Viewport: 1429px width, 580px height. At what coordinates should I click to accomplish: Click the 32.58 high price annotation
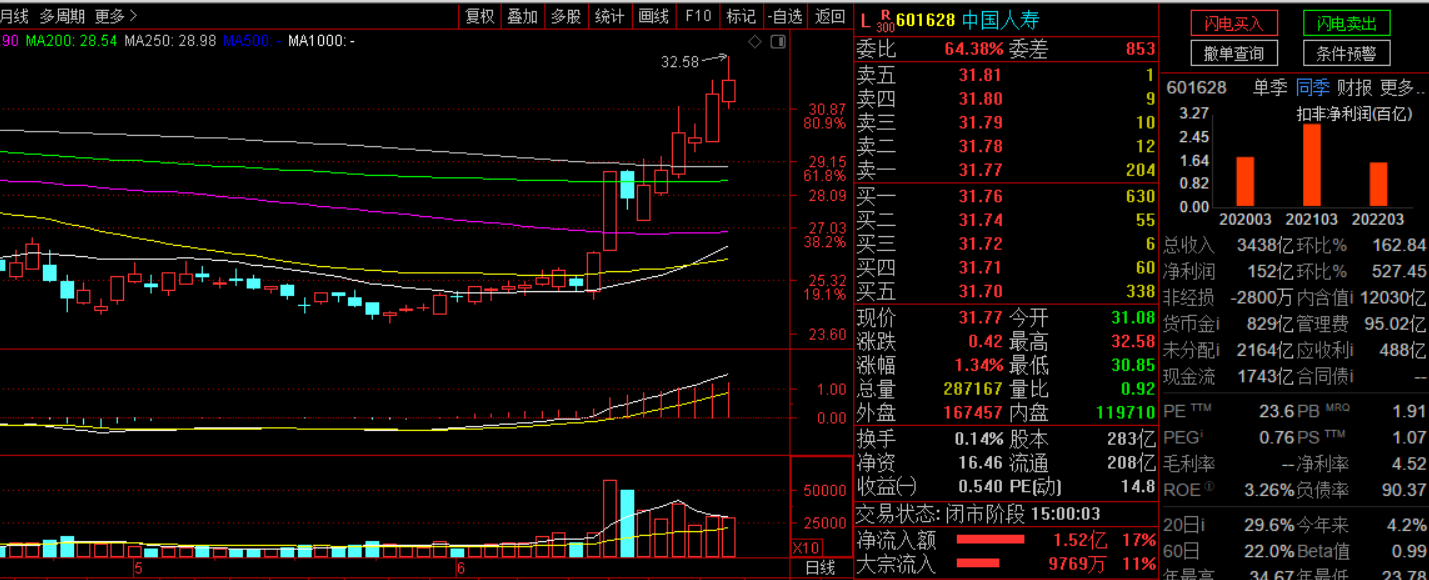[680, 62]
